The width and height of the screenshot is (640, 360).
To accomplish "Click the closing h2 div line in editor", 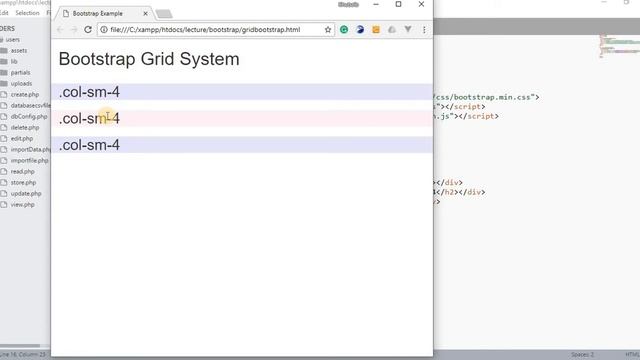I will [x=460, y=192].
